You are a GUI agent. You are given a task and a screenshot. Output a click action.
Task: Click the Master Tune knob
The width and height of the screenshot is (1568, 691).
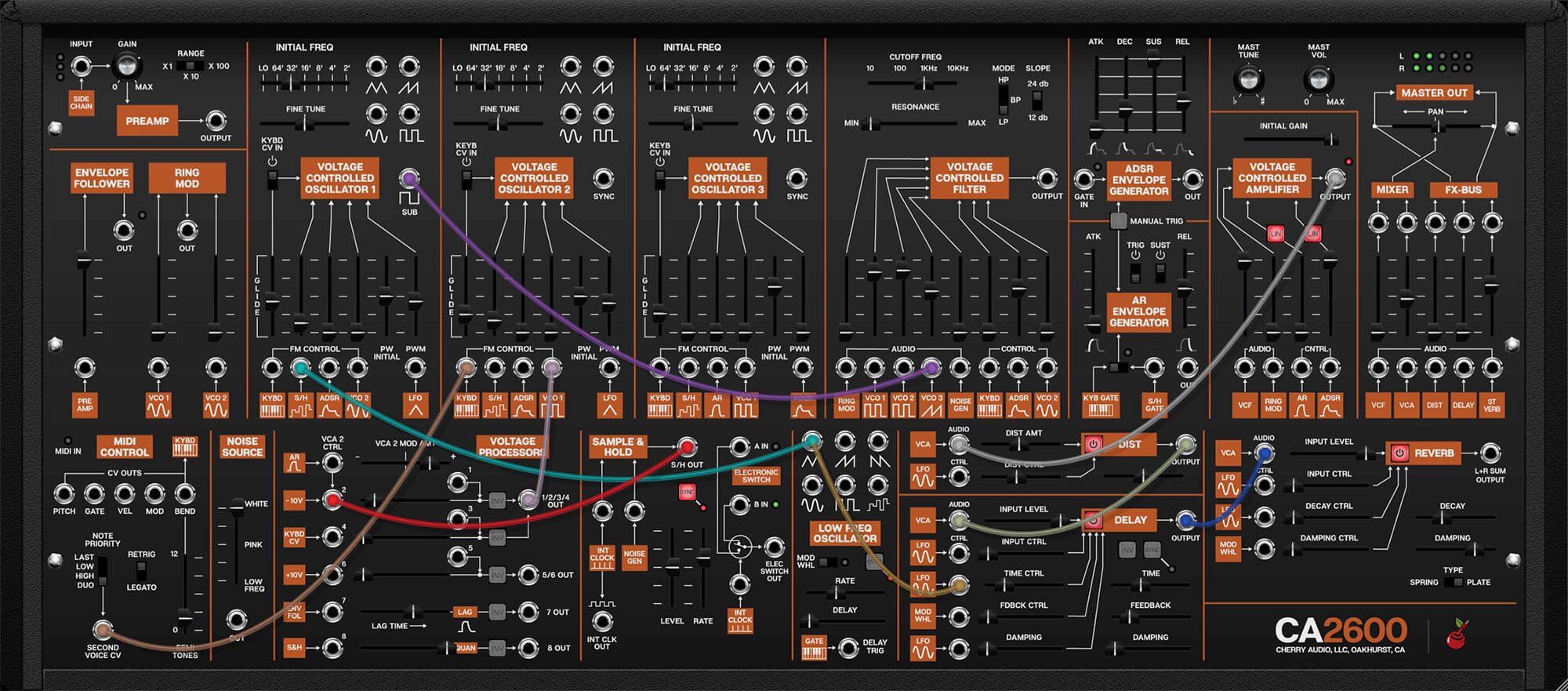tap(1248, 79)
